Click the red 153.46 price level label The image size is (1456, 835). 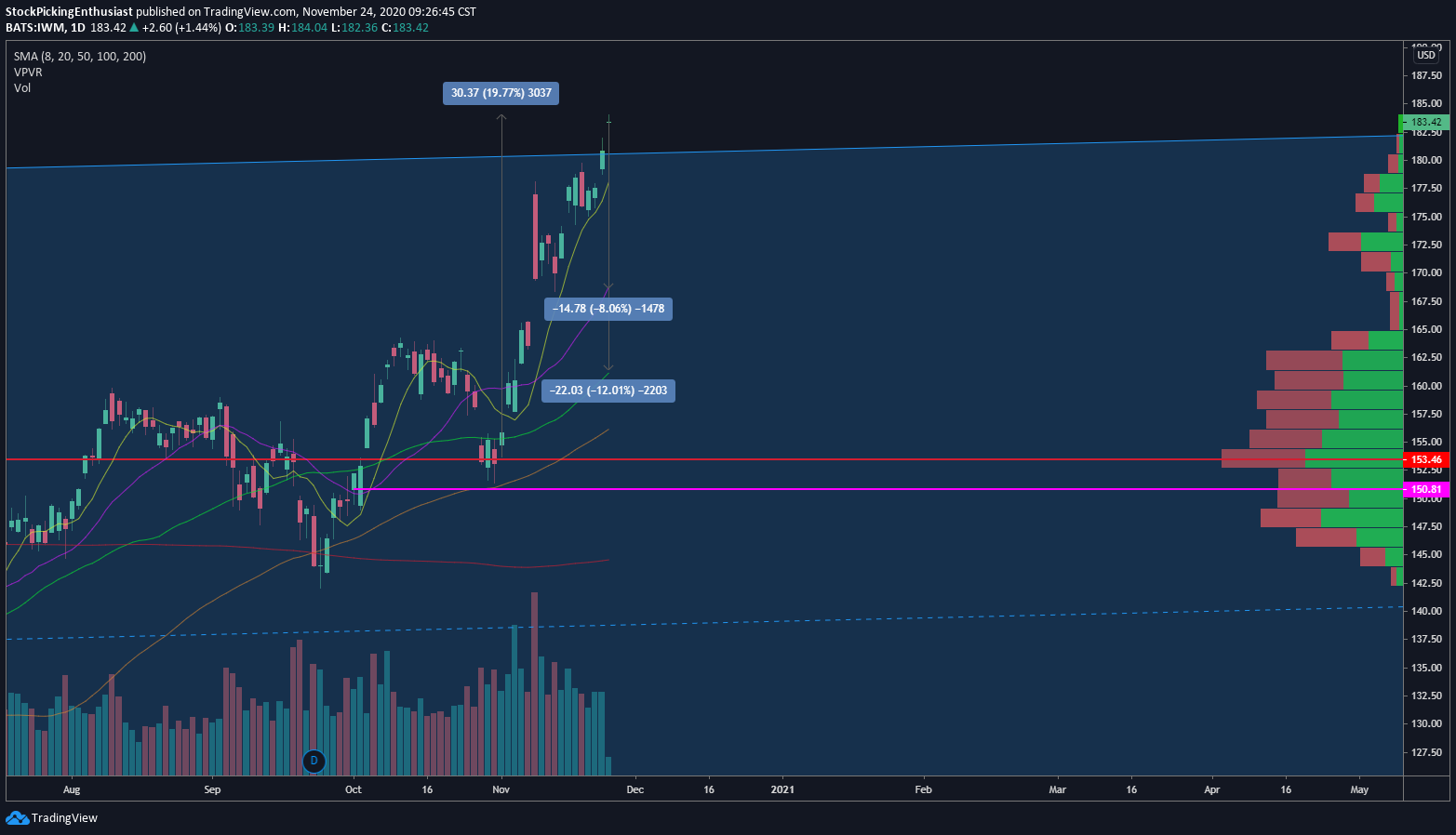[1425, 459]
